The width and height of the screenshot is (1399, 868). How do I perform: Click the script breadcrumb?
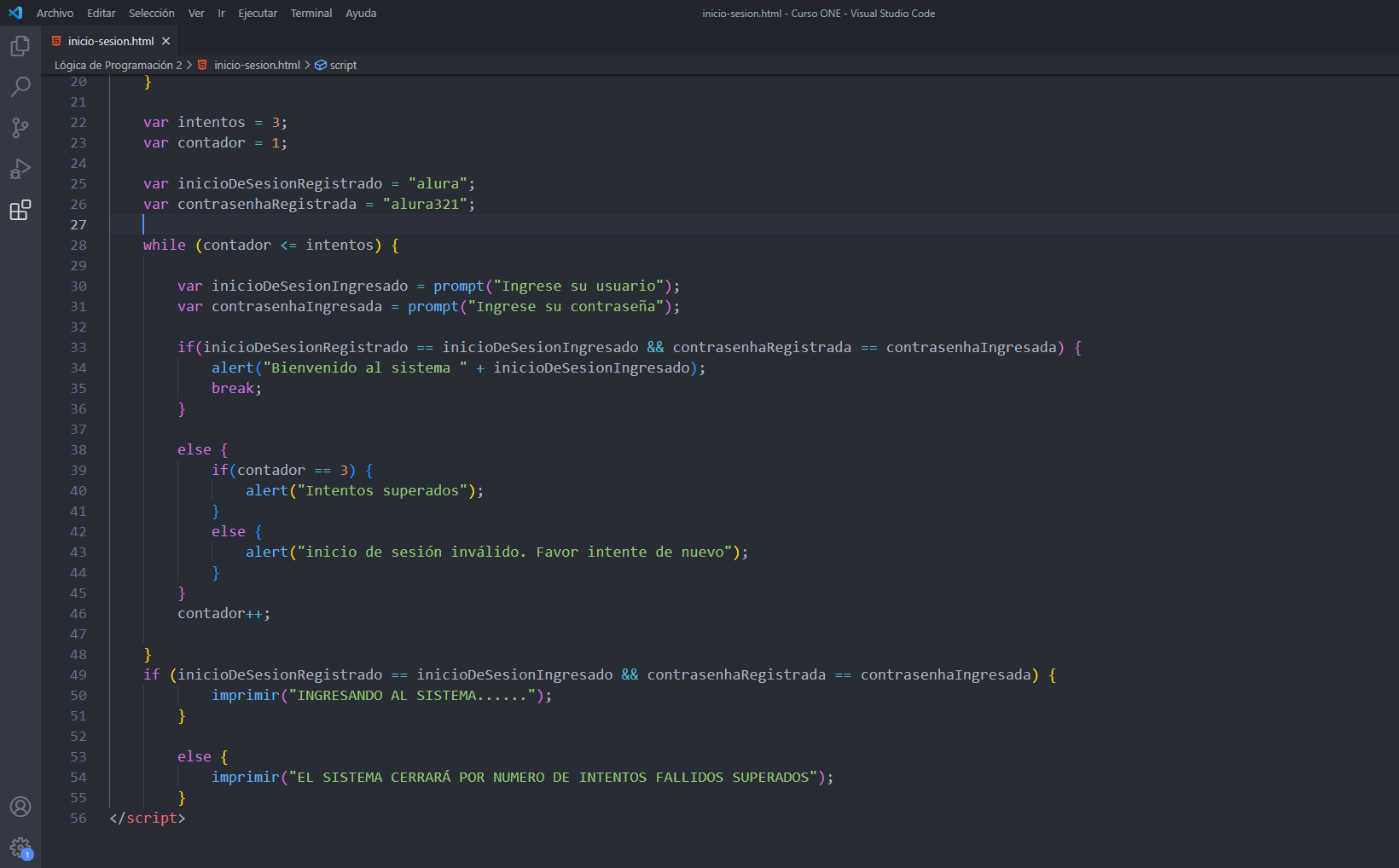click(343, 65)
